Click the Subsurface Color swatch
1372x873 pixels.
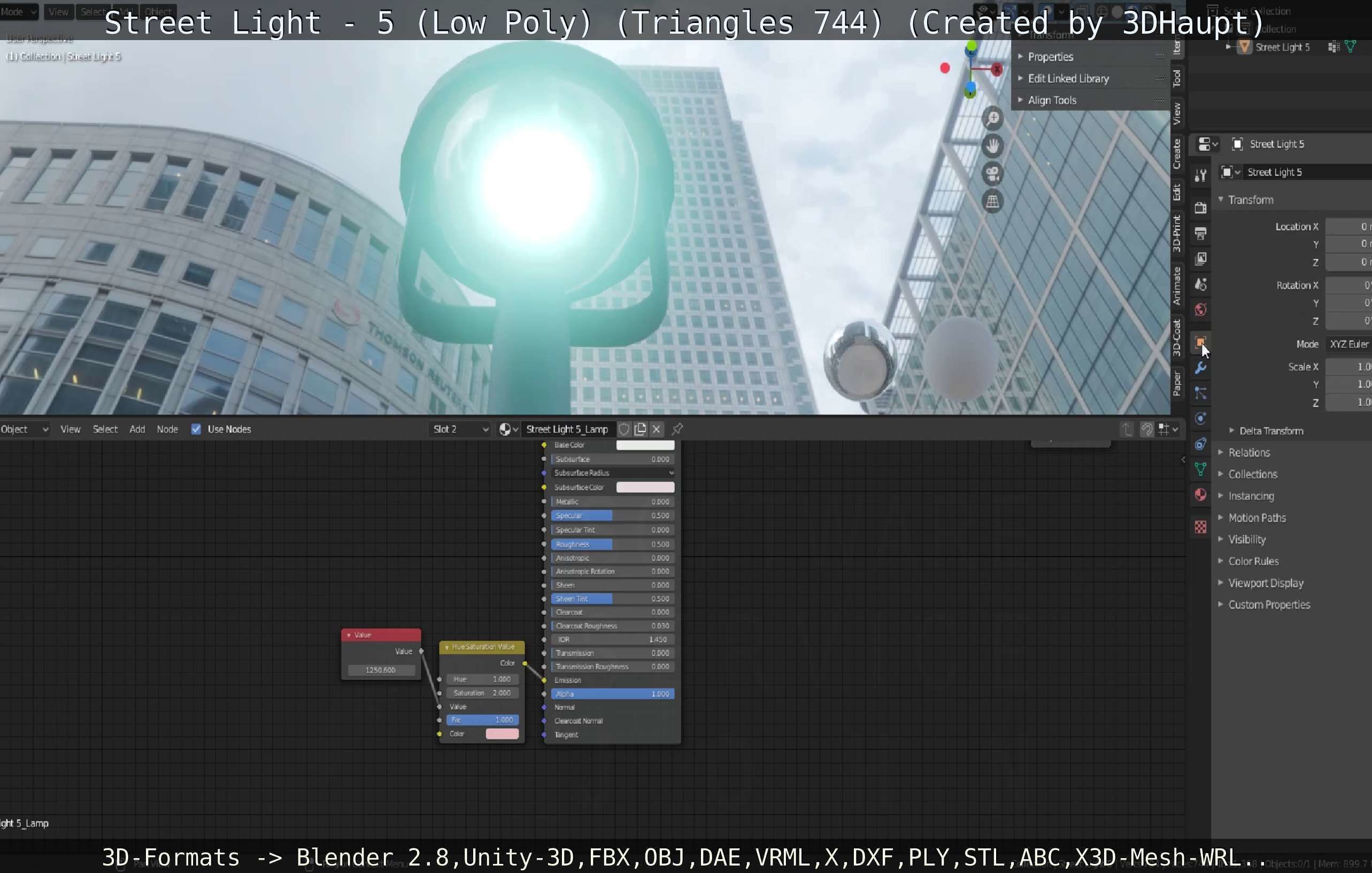point(645,487)
